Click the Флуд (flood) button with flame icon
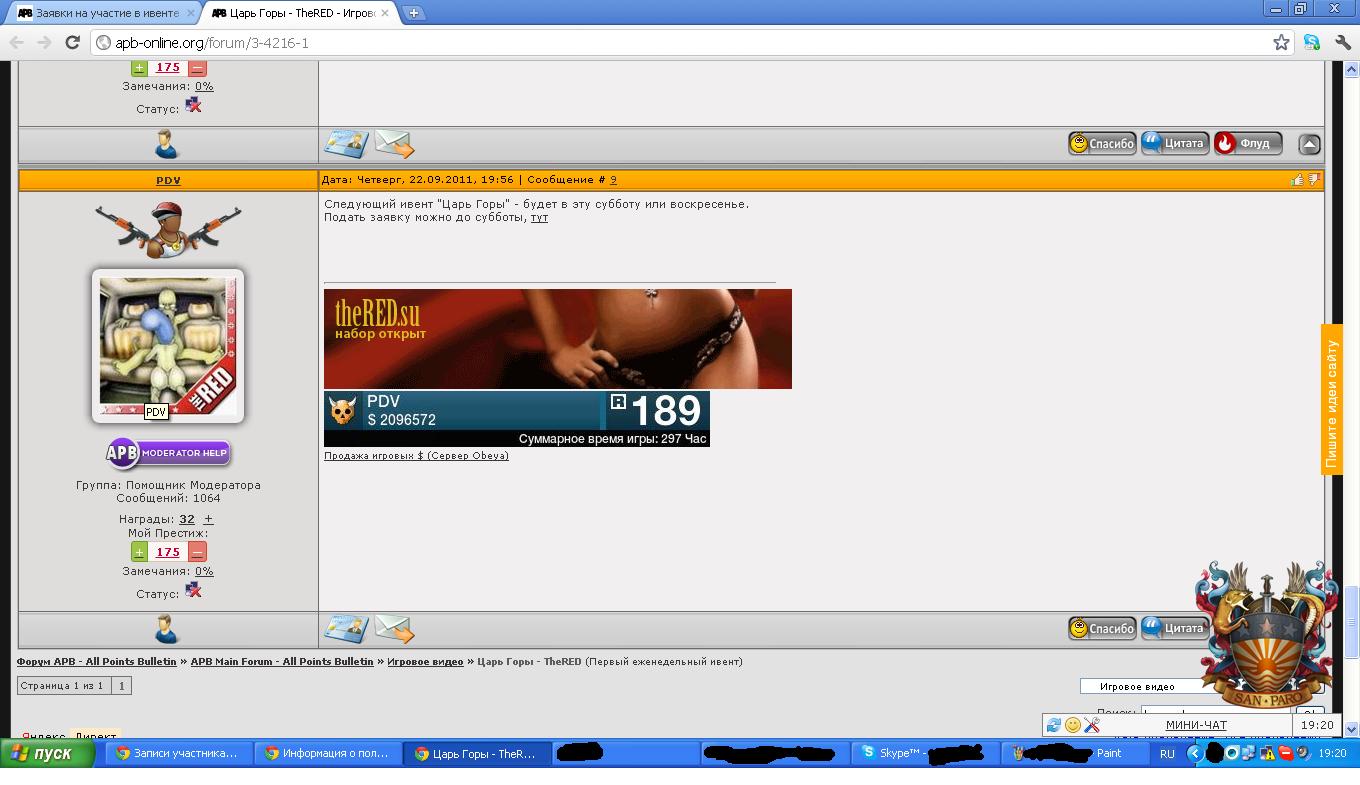This screenshot has height=785, width=1360. click(x=1247, y=144)
